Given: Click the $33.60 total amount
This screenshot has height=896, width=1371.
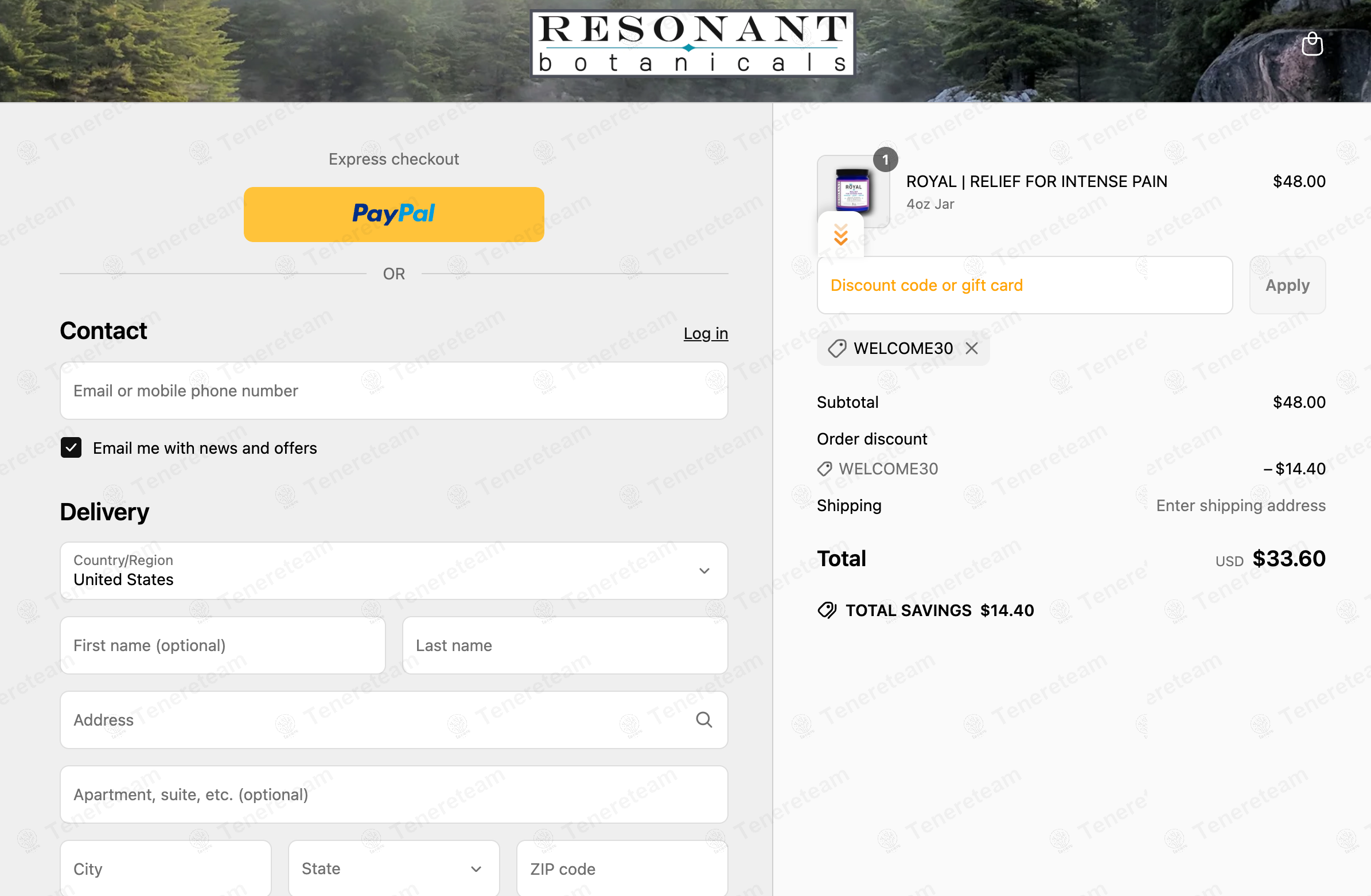Looking at the screenshot, I should [x=1288, y=558].
